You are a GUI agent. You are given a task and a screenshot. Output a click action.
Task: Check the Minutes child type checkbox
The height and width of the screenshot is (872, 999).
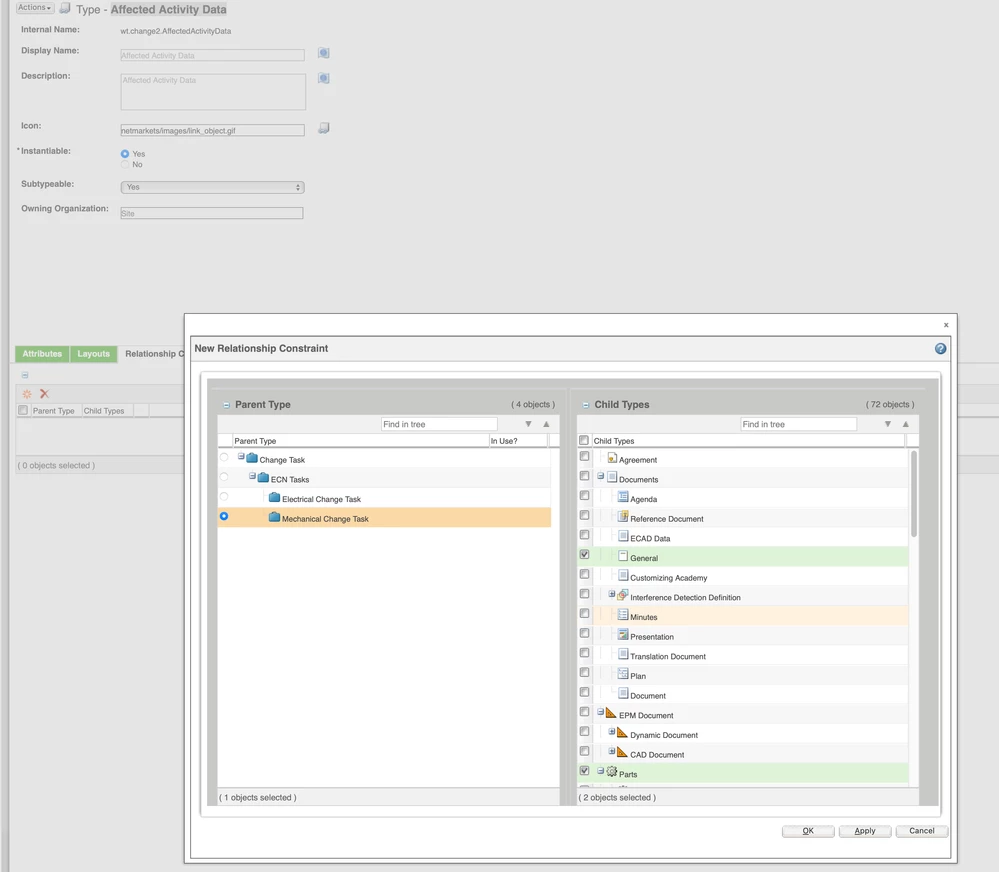tap(585, 613)
